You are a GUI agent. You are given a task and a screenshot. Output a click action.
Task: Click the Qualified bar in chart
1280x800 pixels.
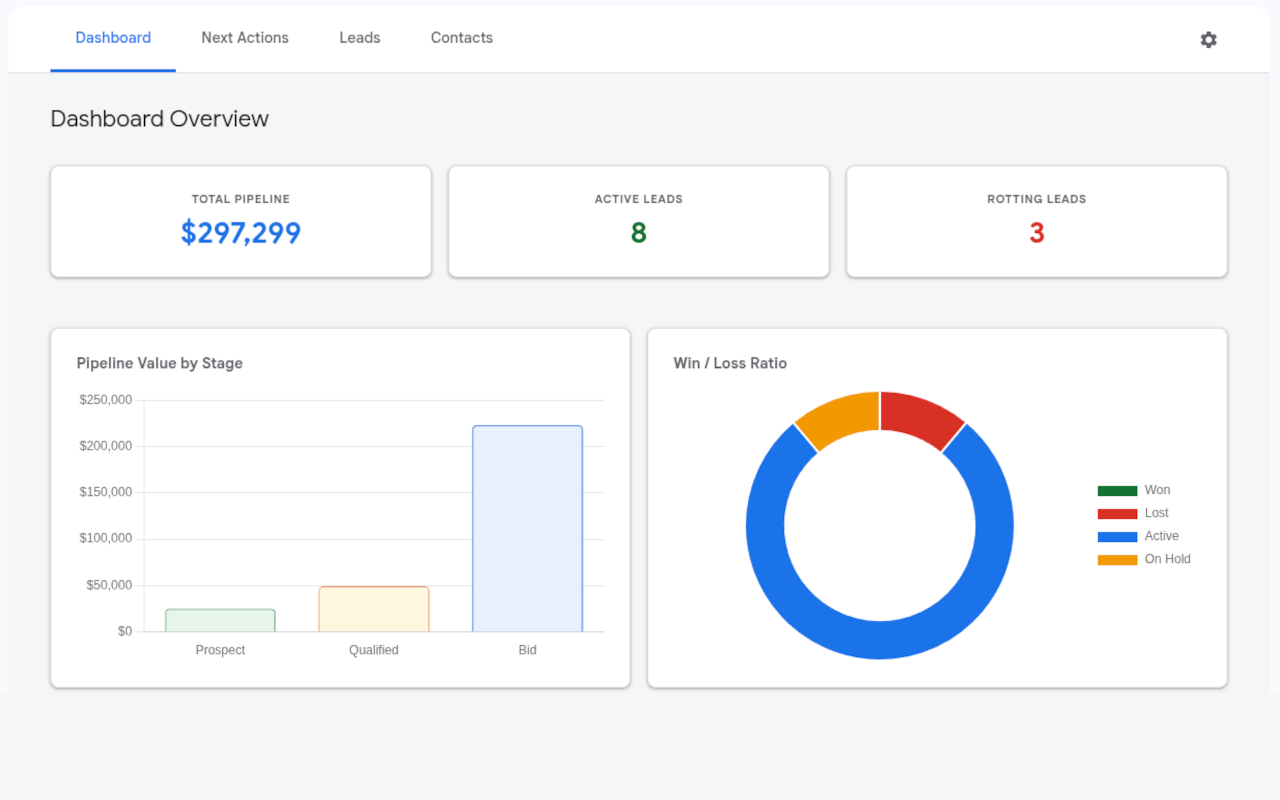374,609
